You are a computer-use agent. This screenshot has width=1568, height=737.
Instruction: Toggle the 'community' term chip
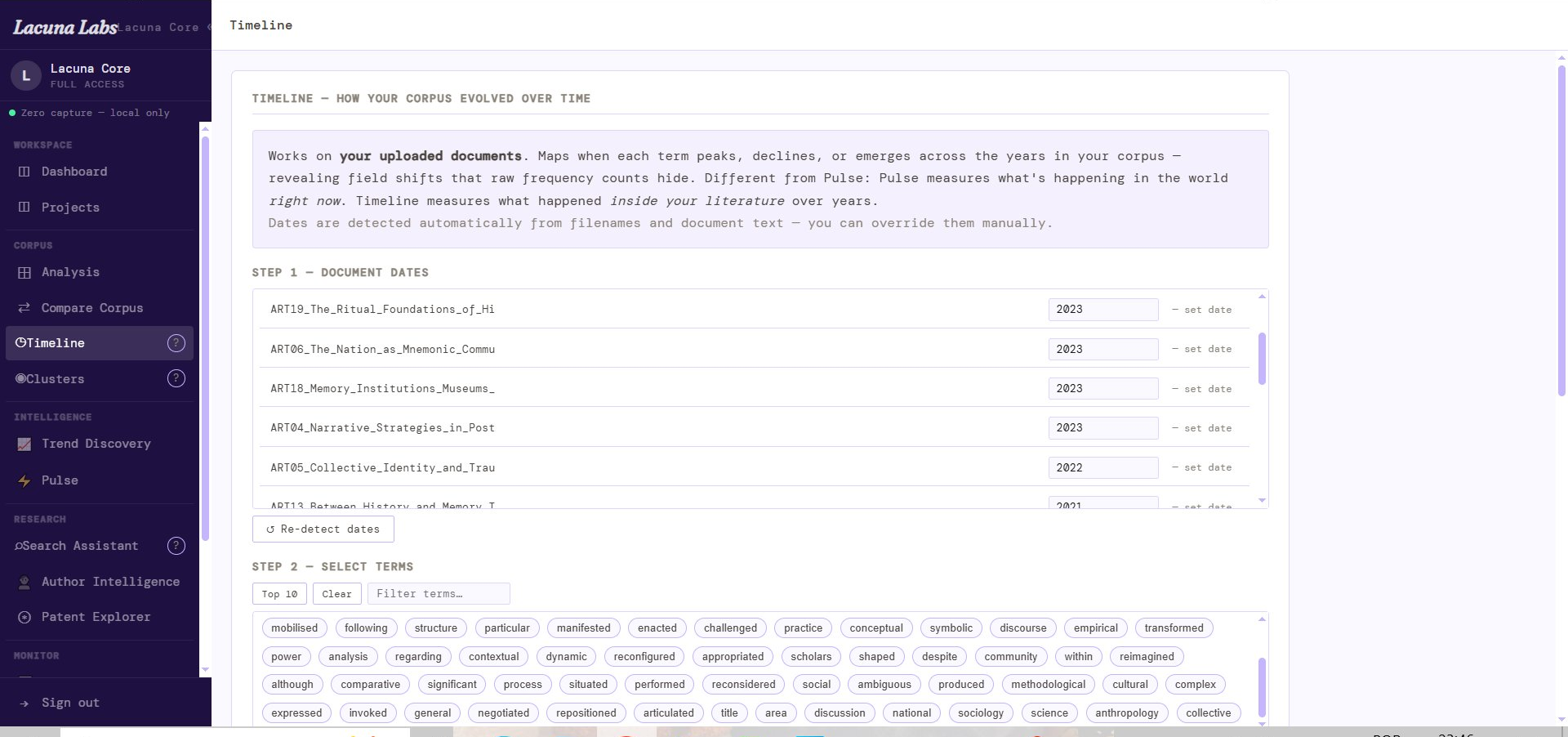1010,657
